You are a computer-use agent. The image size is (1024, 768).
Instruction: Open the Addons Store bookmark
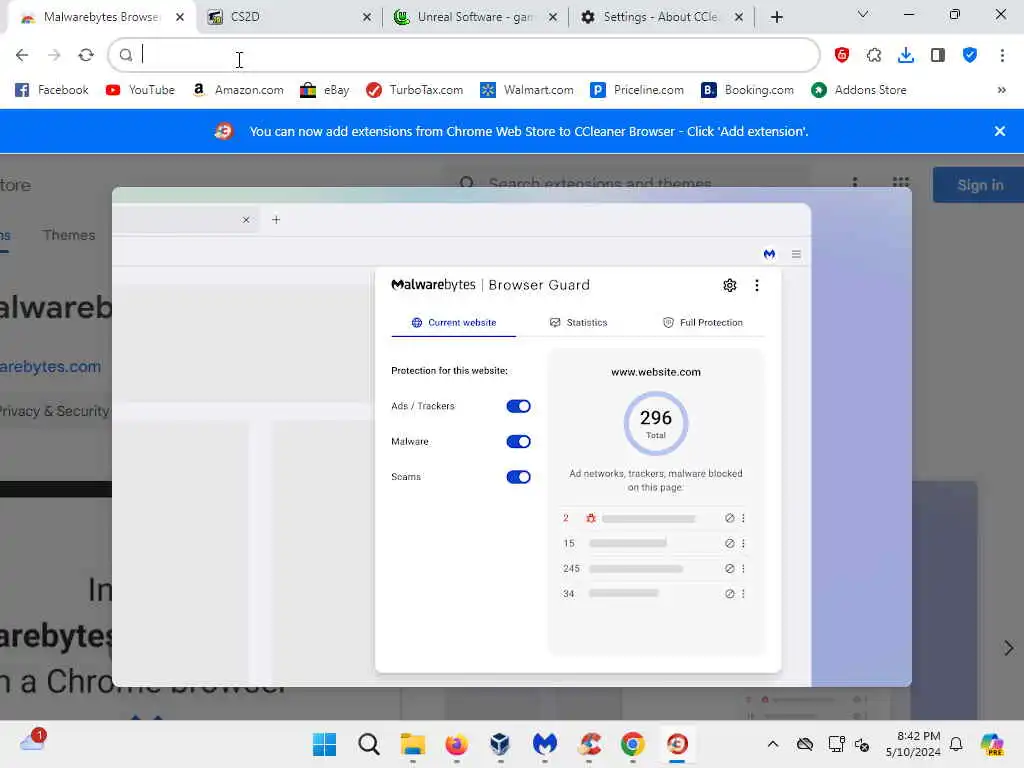858,90
